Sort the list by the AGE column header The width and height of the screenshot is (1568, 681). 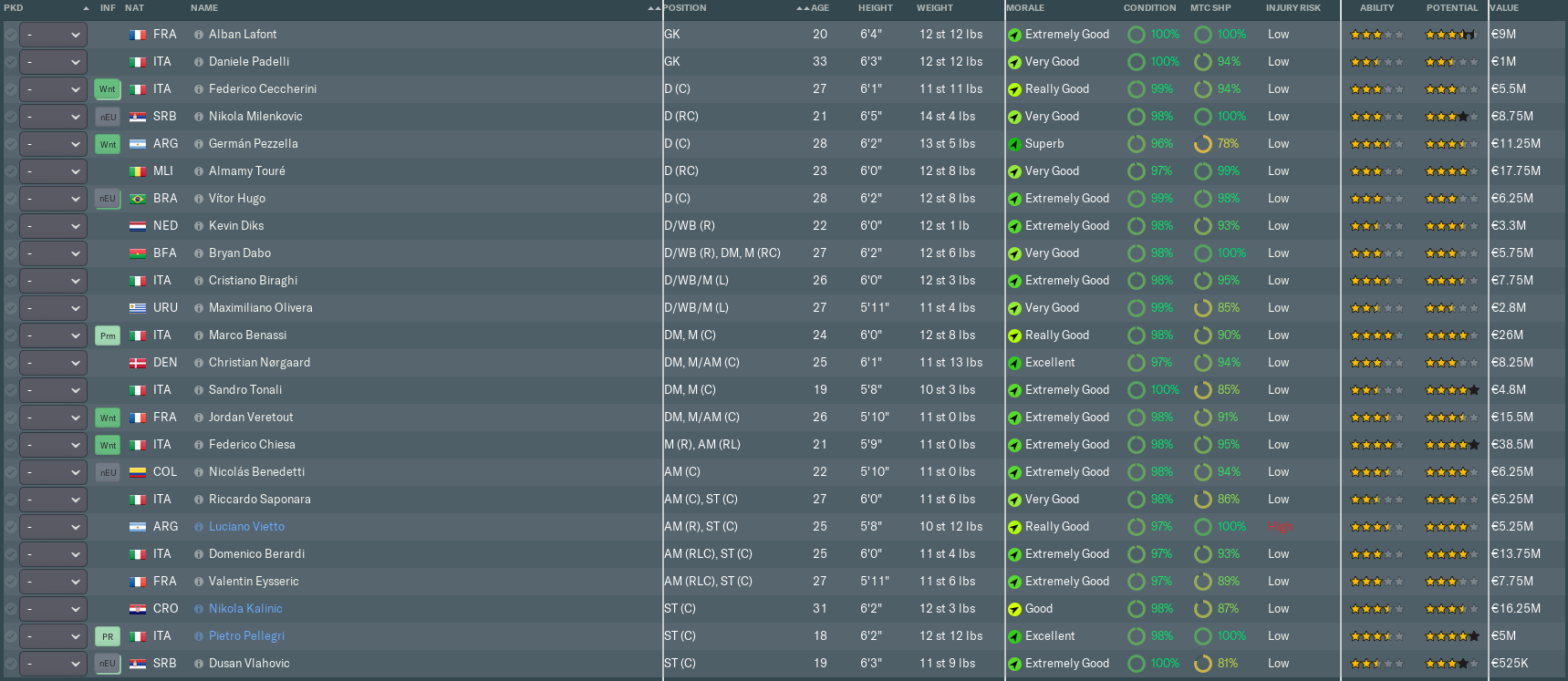point(820,8)
